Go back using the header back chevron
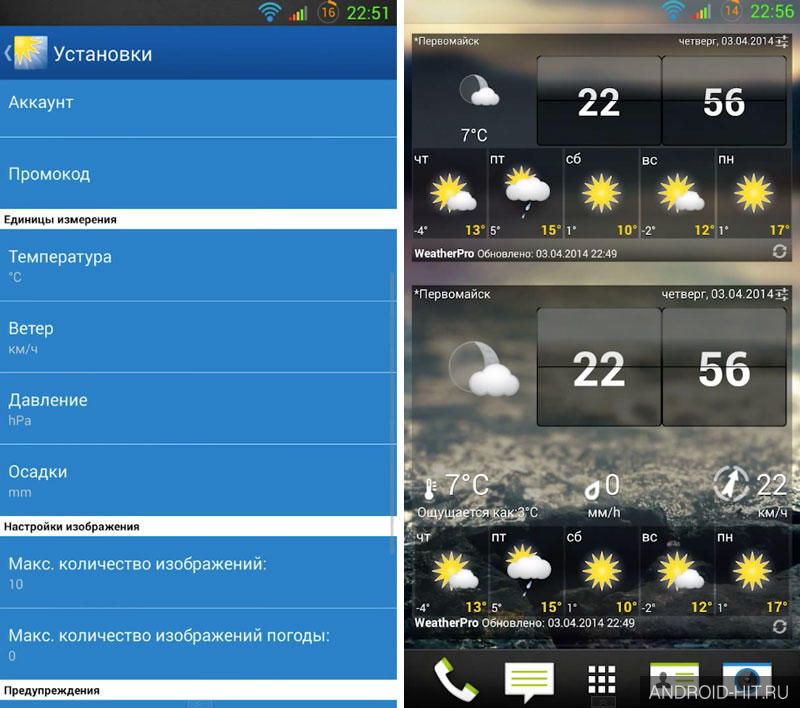Image resolution: width=800 pixels, height=708 pixels. [8, 53]
